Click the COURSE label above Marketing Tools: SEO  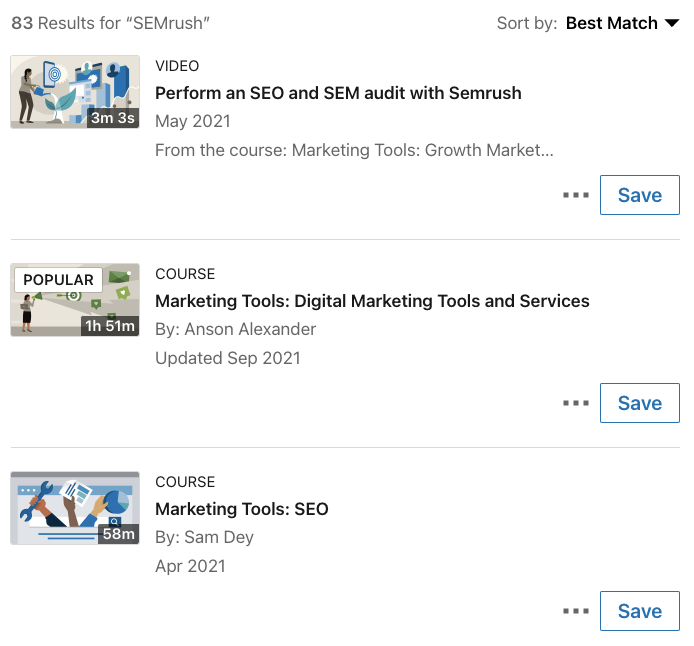[185, 482]
